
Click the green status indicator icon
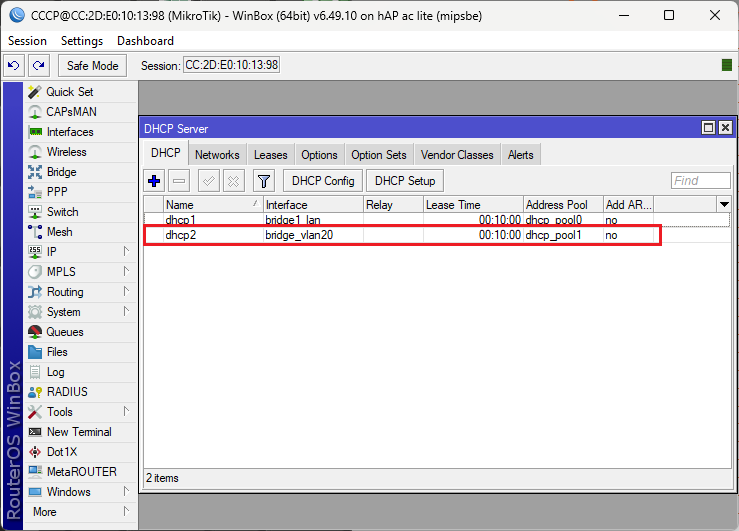click(x=727, y=65)
